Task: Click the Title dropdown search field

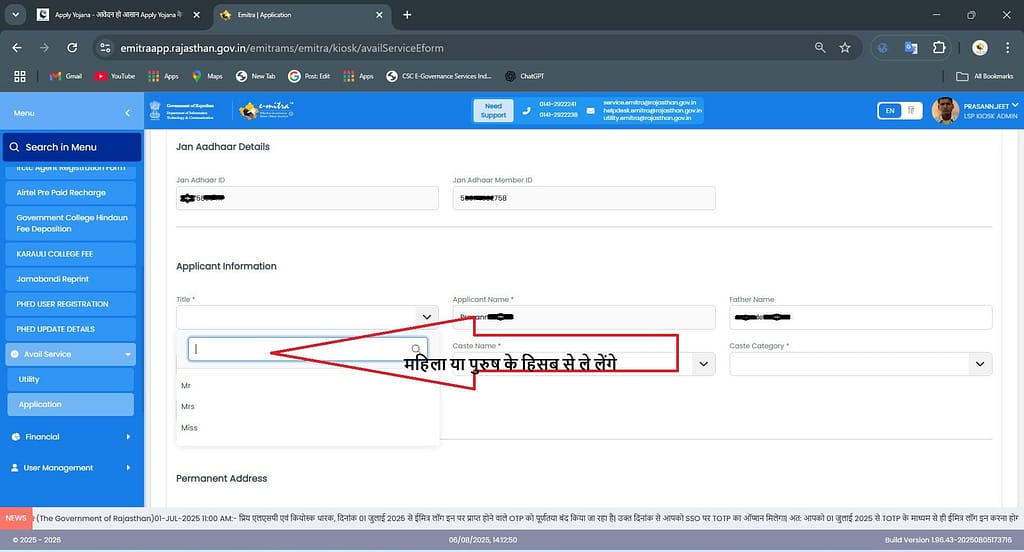Action: 308,349
